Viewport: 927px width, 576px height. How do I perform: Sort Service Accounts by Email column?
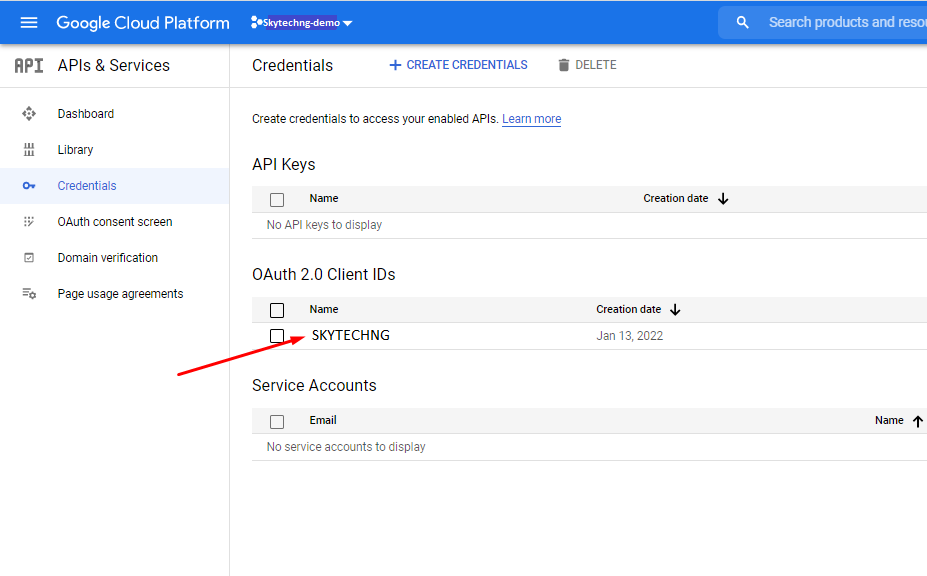(x=323, y=420)
